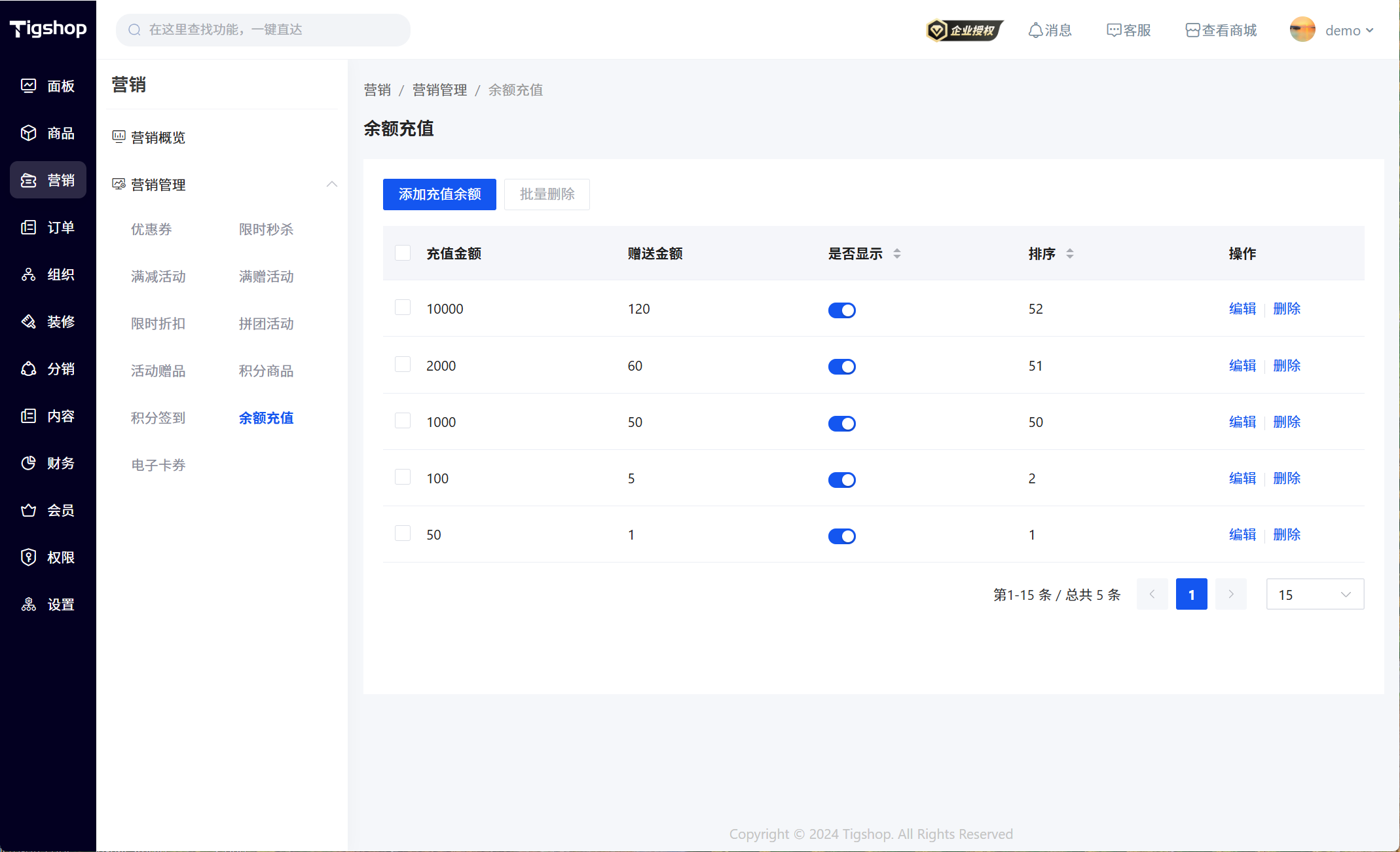Open the page size 15 dropdown
Image resolution: width=1400 pixels, height=852 pixels.
[1314, 594]
